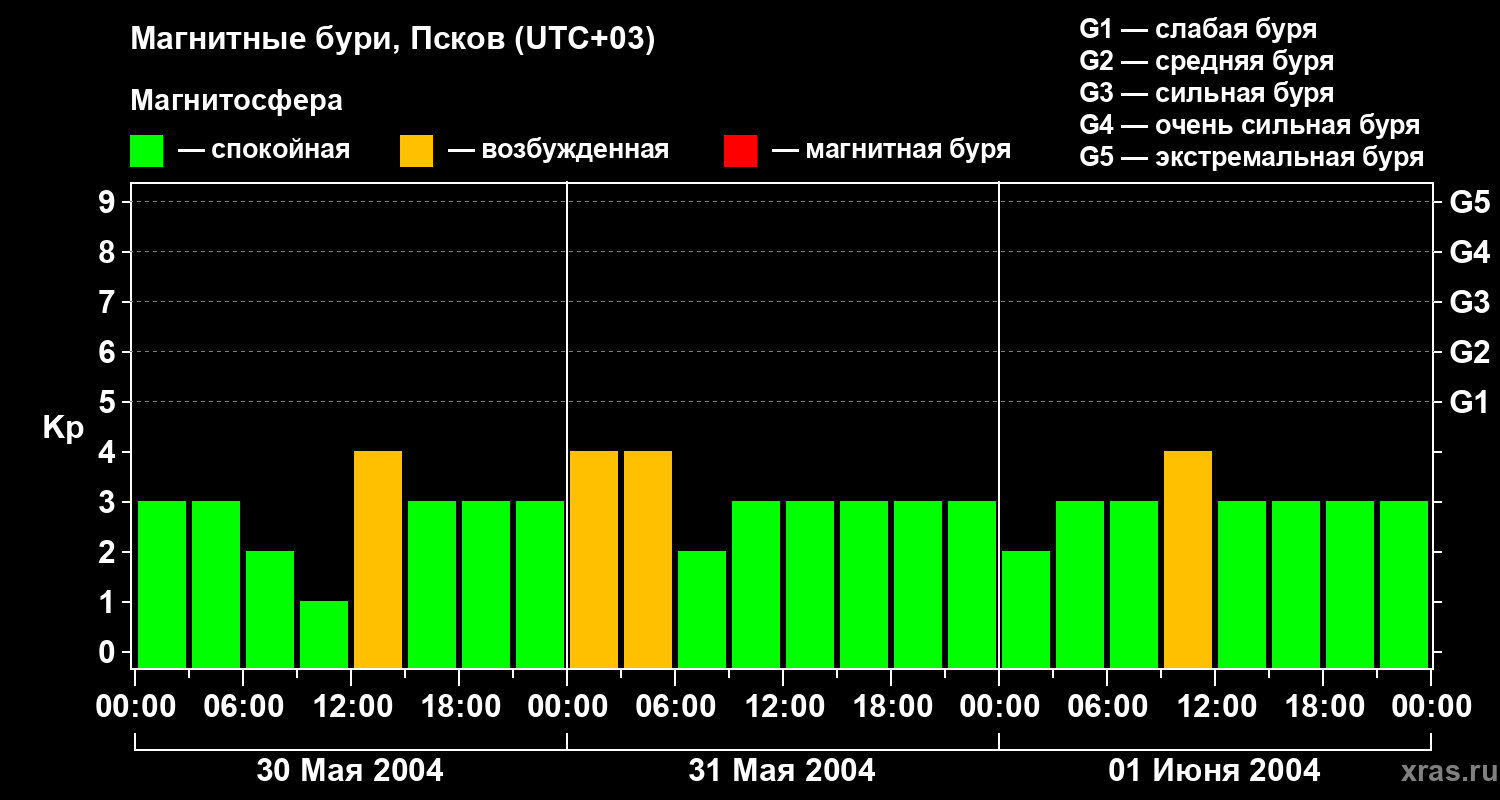
Task: Click the green "спокойная" legend swatch
Action: pyautogui.click(x=146, y=151)
